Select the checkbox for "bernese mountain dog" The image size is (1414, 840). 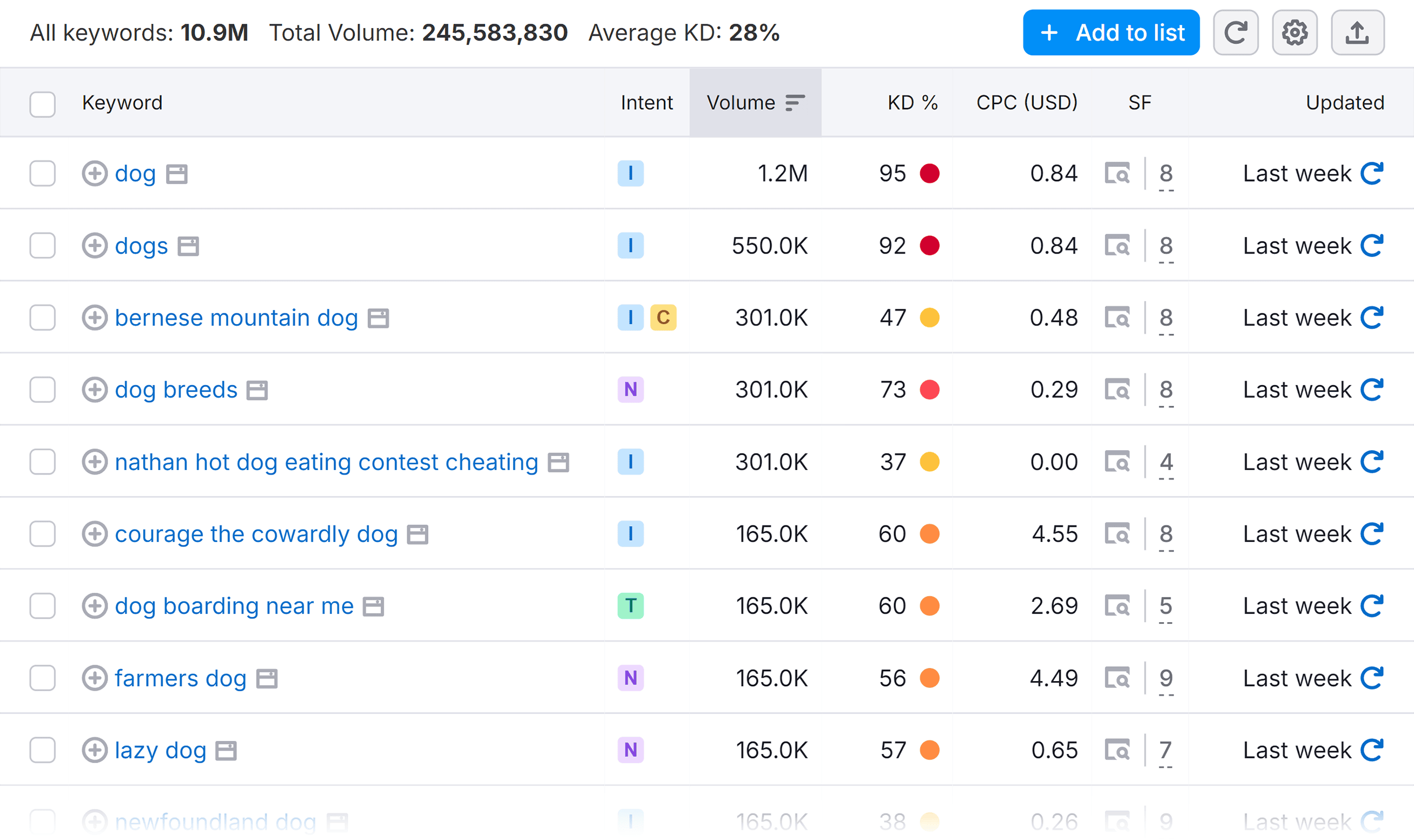(42, 318)
